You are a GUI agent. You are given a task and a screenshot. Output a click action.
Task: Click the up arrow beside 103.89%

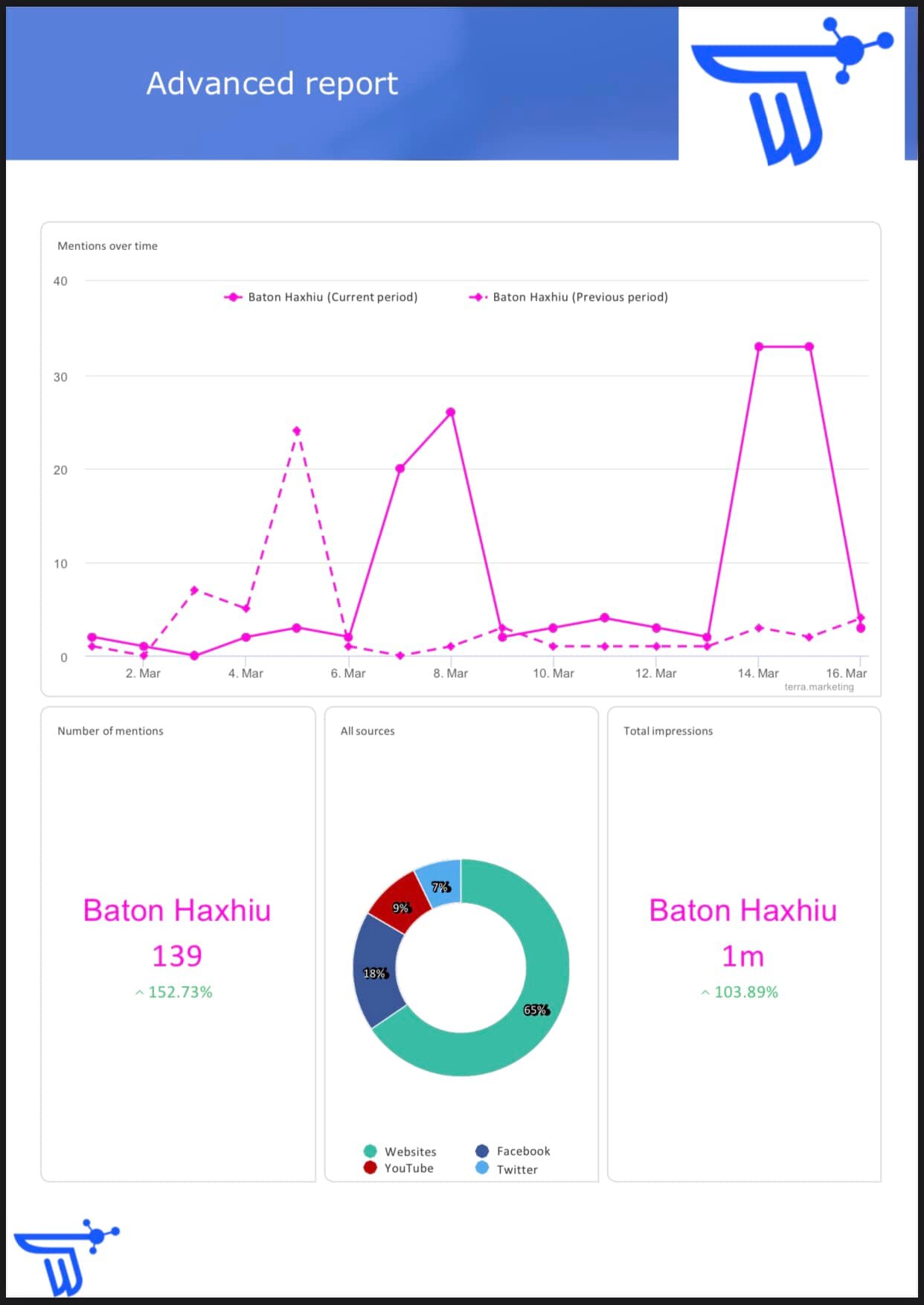point(705,993)
